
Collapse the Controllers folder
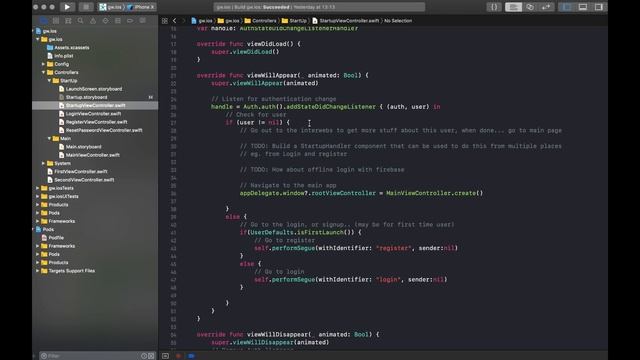click(x=44, y=72)
